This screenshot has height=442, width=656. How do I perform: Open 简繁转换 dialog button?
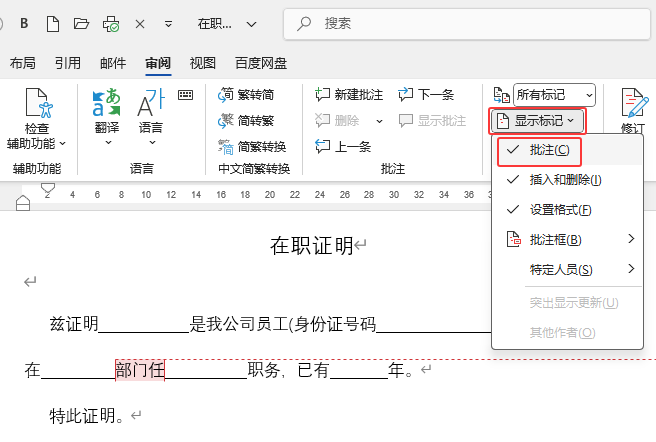pos(252,146)
